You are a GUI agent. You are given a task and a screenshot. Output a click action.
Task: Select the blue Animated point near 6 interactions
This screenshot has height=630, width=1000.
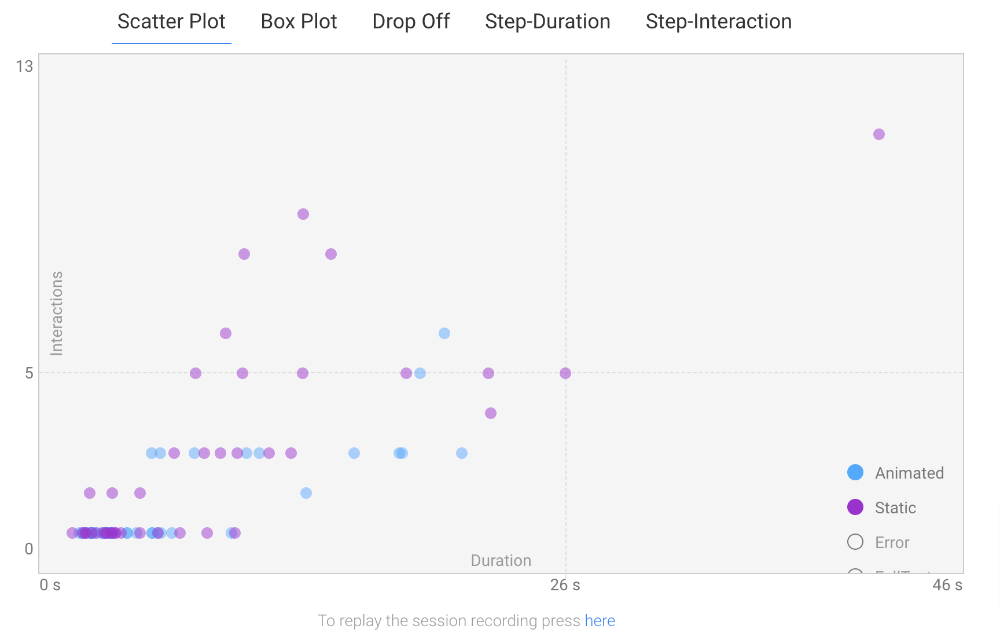tap(443, 331)
